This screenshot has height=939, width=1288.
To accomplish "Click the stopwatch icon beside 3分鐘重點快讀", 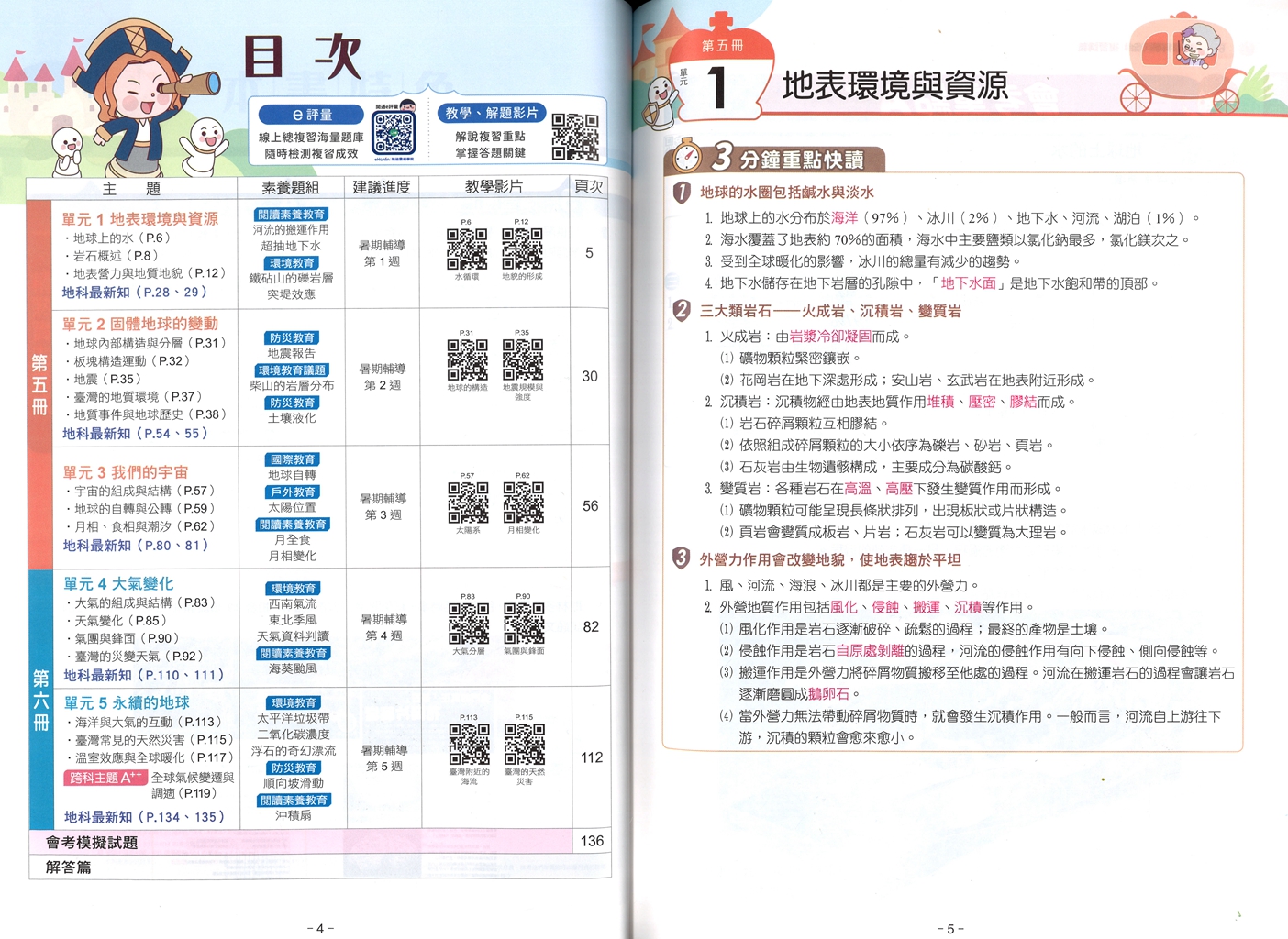I will point(687,157).
